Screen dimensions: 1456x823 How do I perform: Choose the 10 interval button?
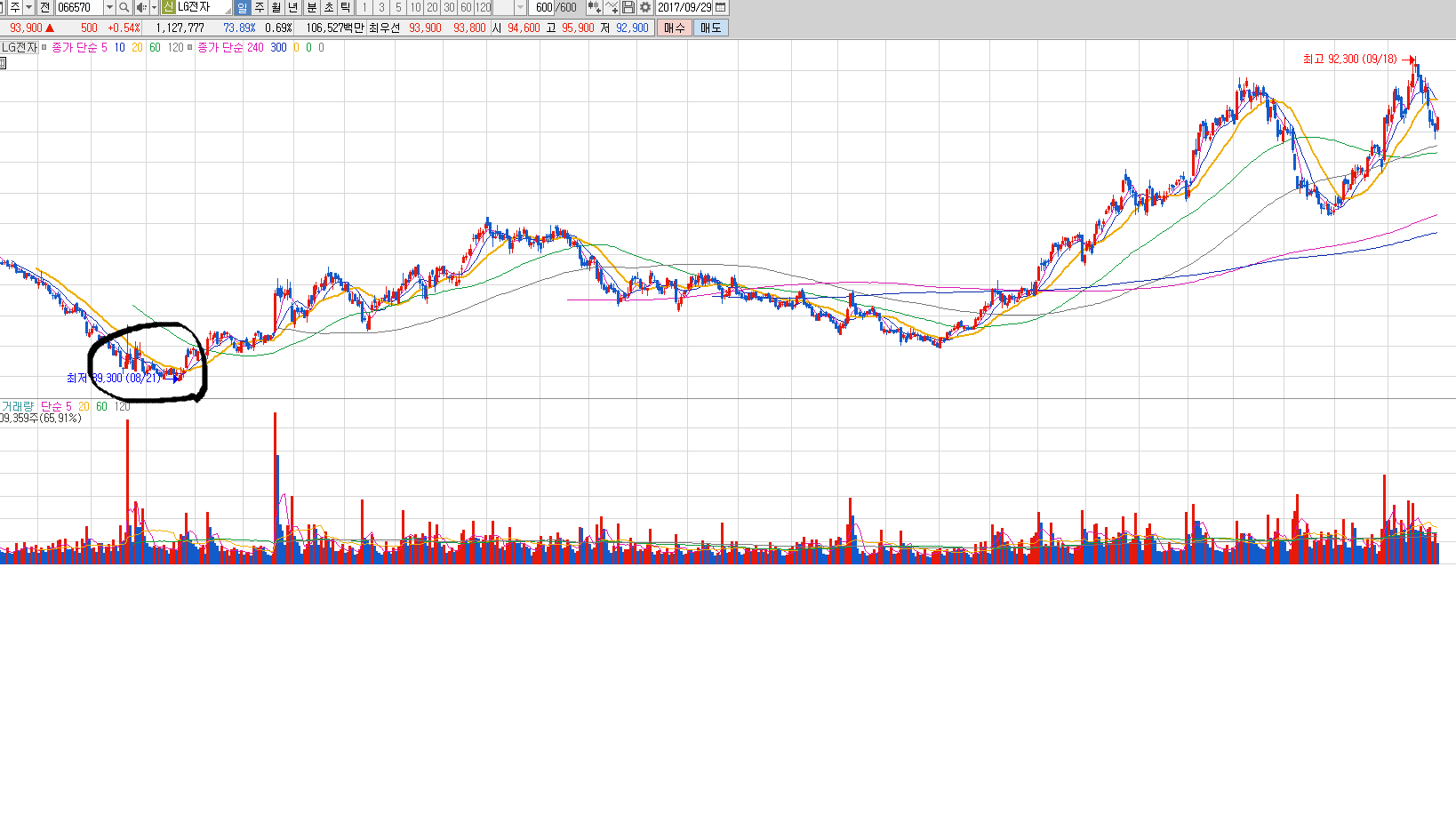click(415, 7)
